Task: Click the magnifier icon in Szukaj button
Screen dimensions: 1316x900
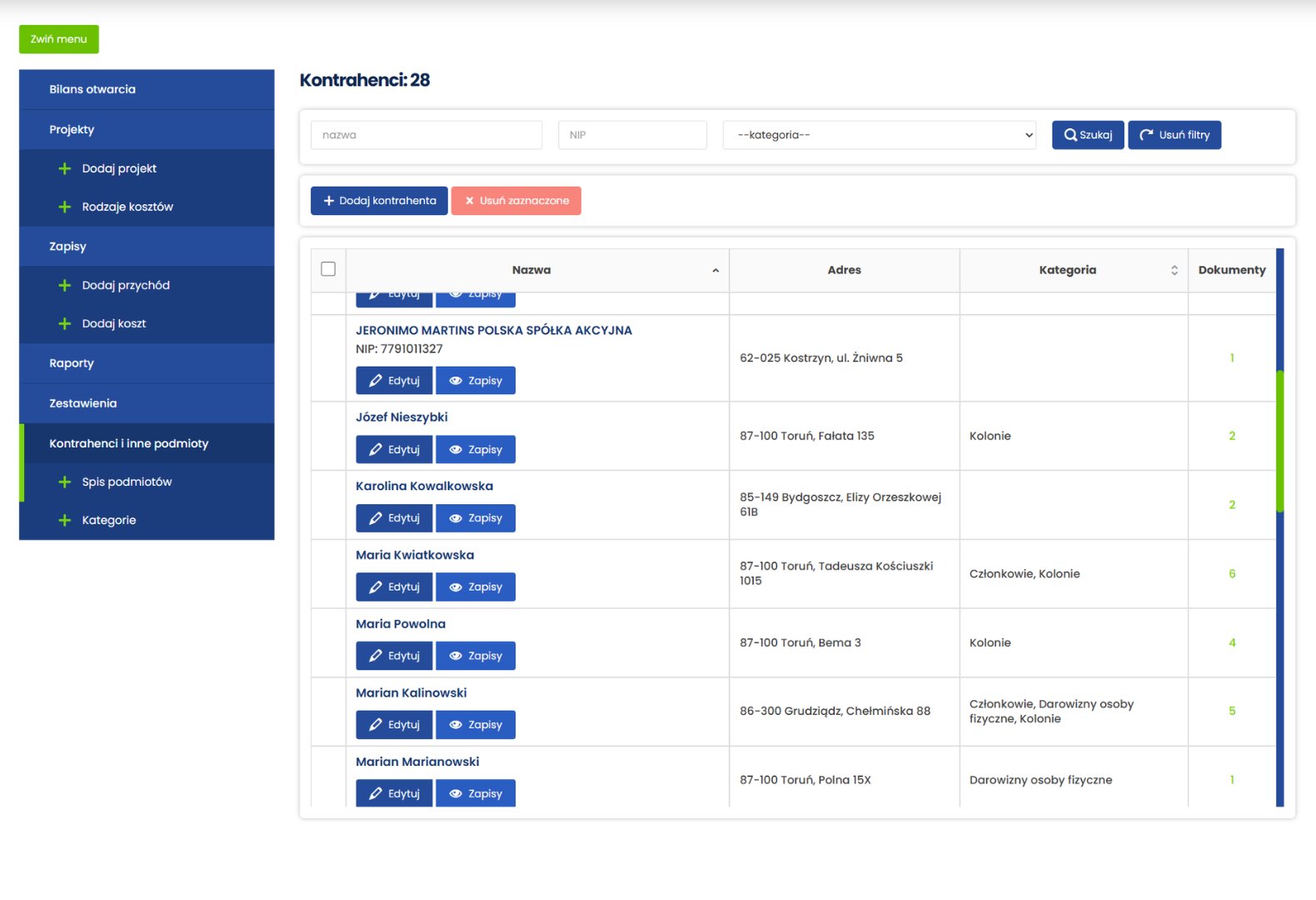Action: (x=1070, y=135)
